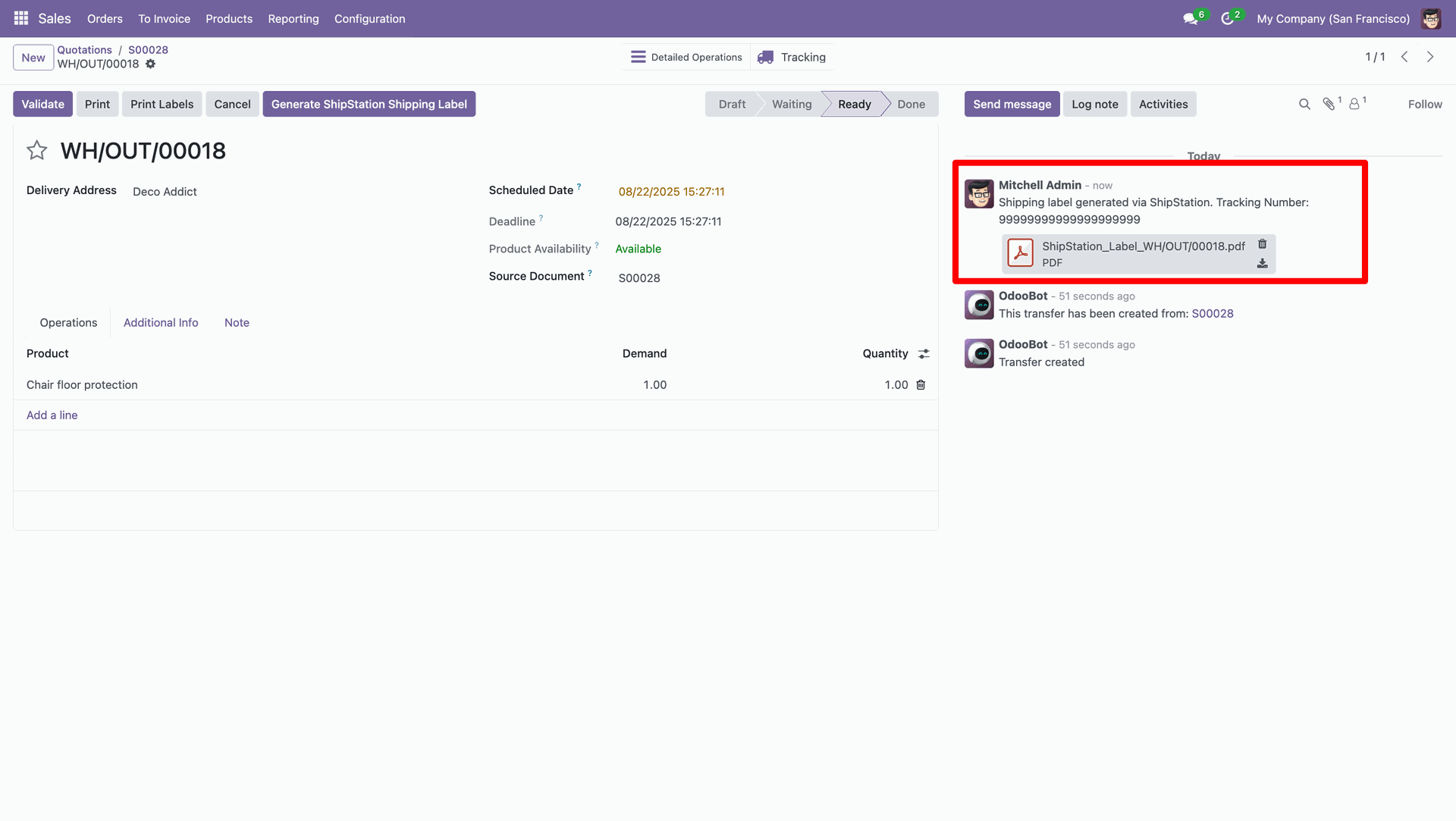Screen dimensions: 1456x821
Task: Open the S00028 link in chatter
Action: click(x=1212, y=314)
